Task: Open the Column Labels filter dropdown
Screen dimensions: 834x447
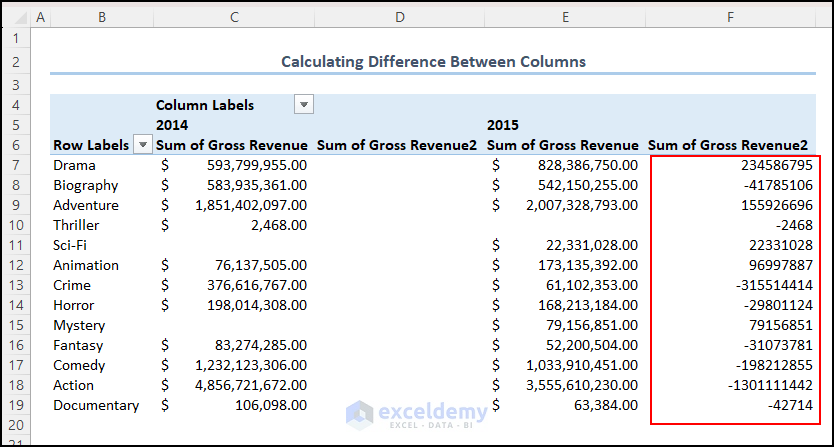Action: pyautogui.click(x=304, y=105)
